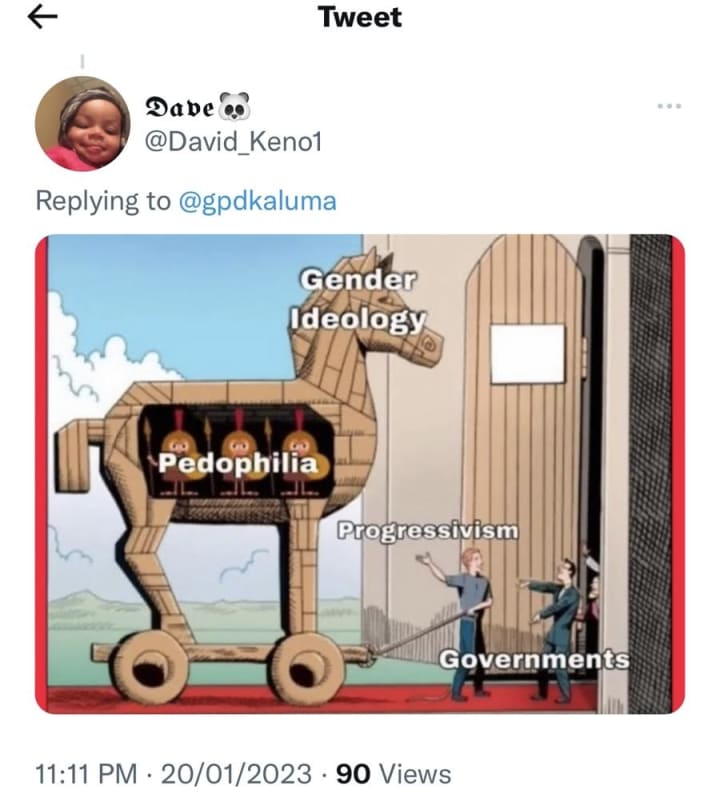Open the three-dot more options menu
Image resolution: width=720 pixels, height=810 pixels.
[669, 106]
